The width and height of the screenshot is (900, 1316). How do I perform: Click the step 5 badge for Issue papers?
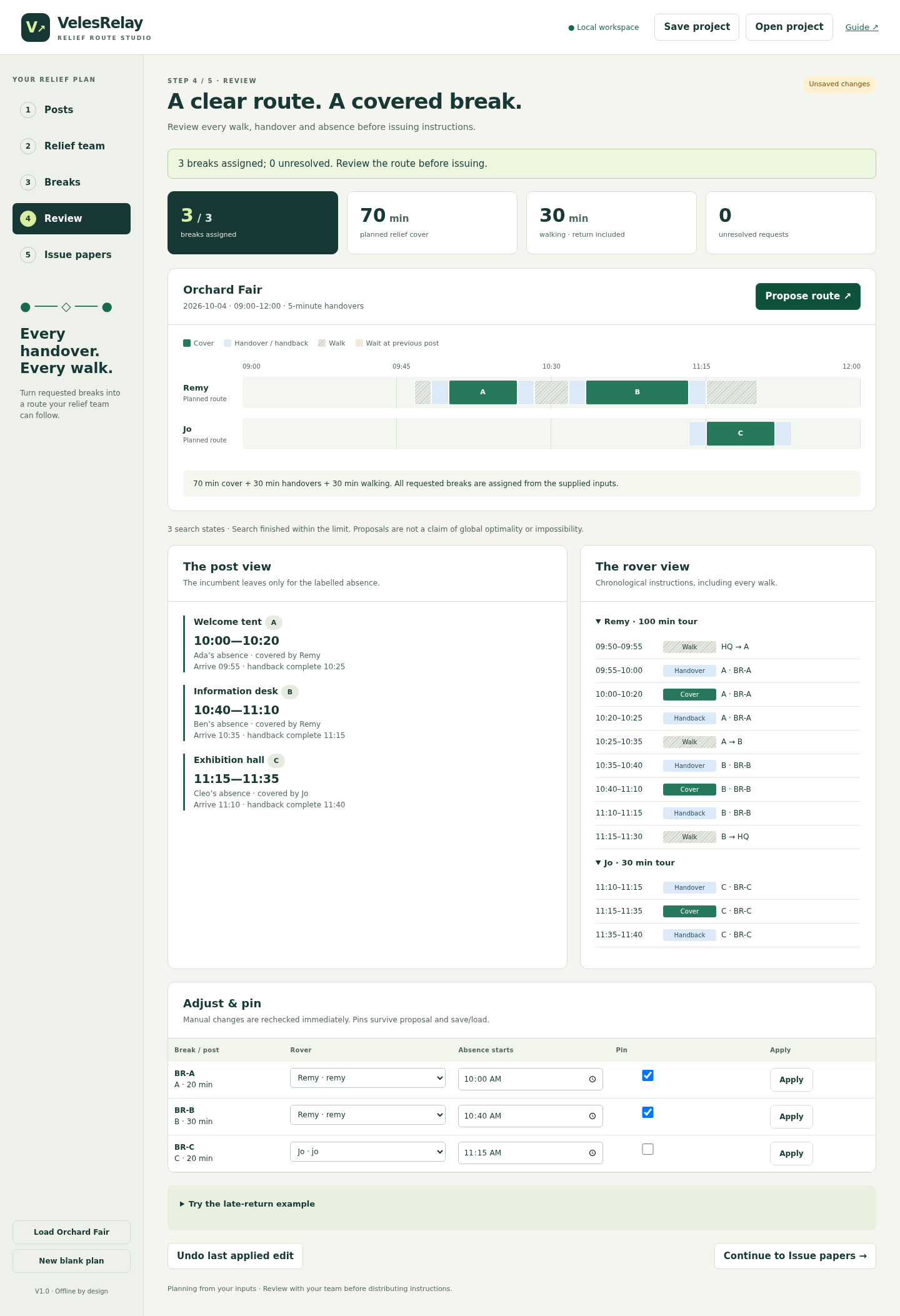[28, 255]
